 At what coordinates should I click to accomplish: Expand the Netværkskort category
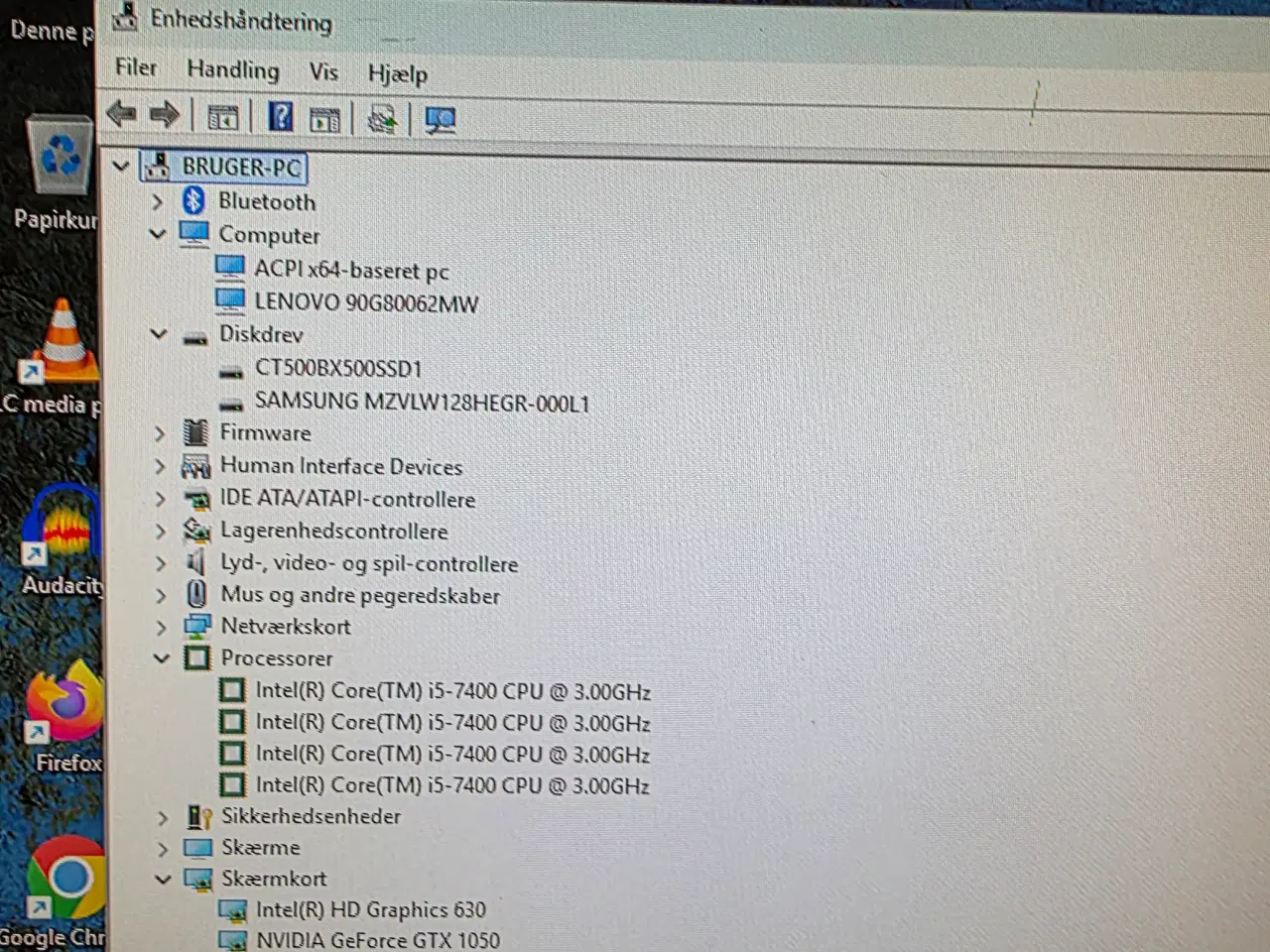(161, 627)
